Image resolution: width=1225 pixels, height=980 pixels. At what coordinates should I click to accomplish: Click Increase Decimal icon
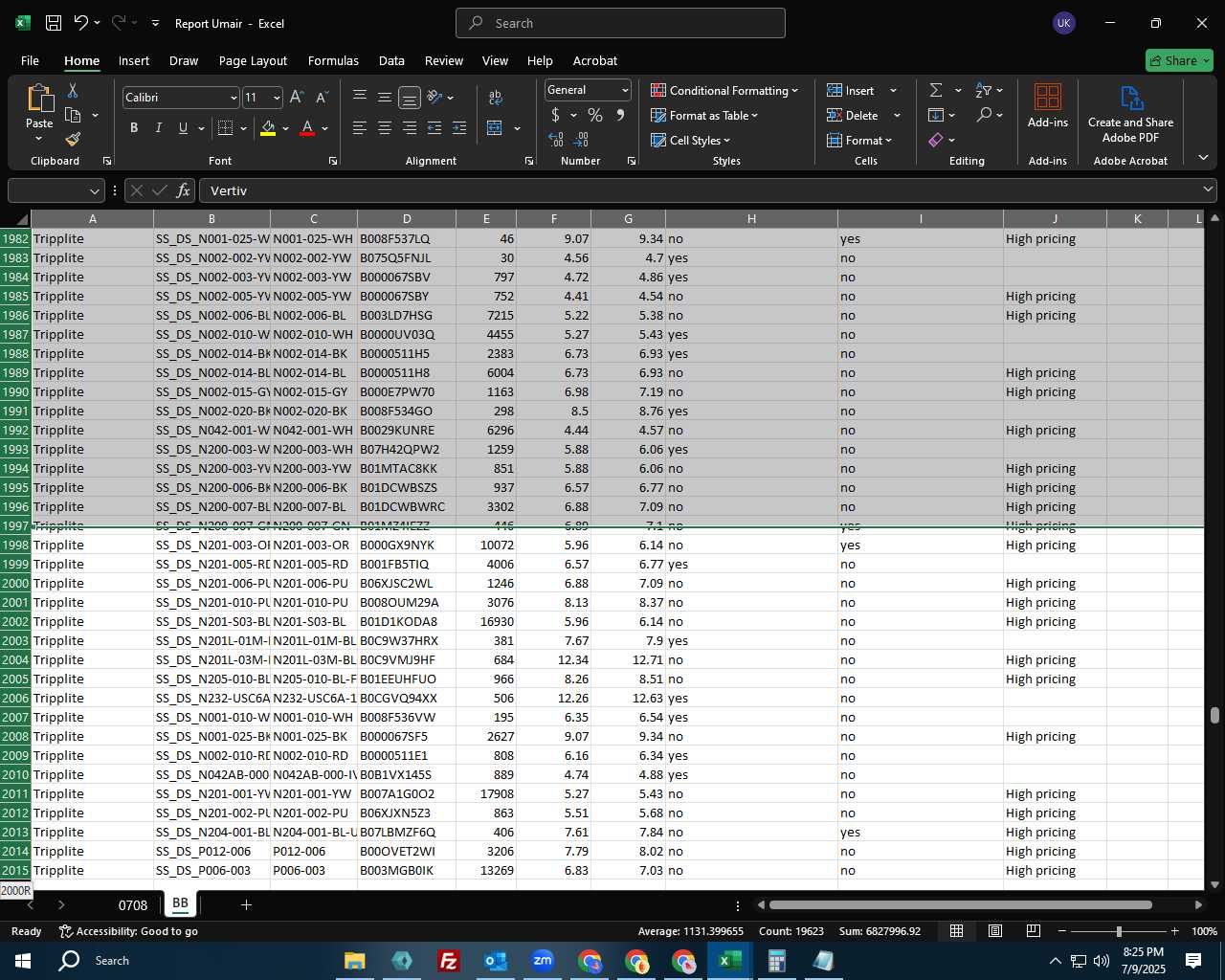556,140
